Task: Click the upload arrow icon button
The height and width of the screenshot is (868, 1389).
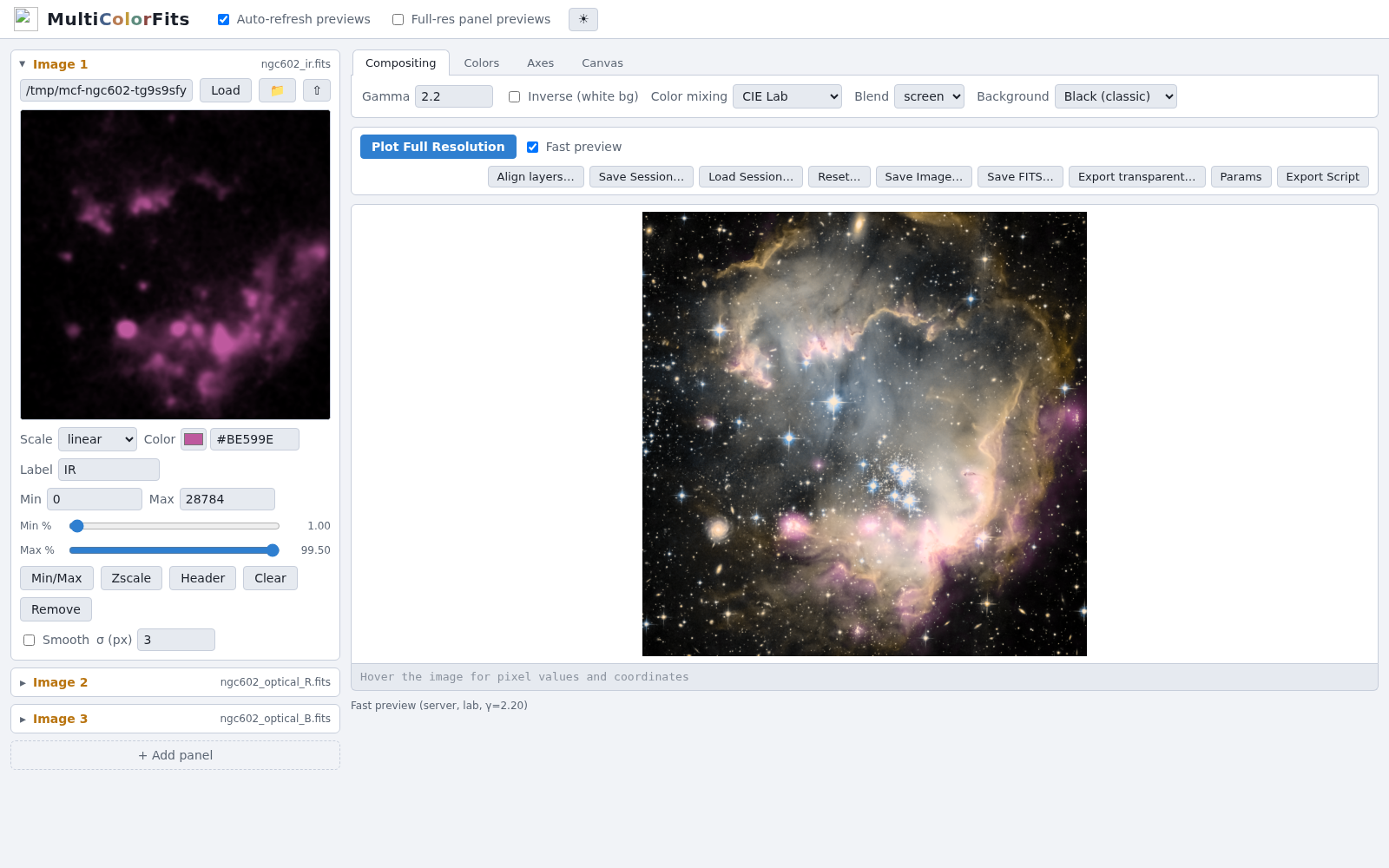Action: 317,90
